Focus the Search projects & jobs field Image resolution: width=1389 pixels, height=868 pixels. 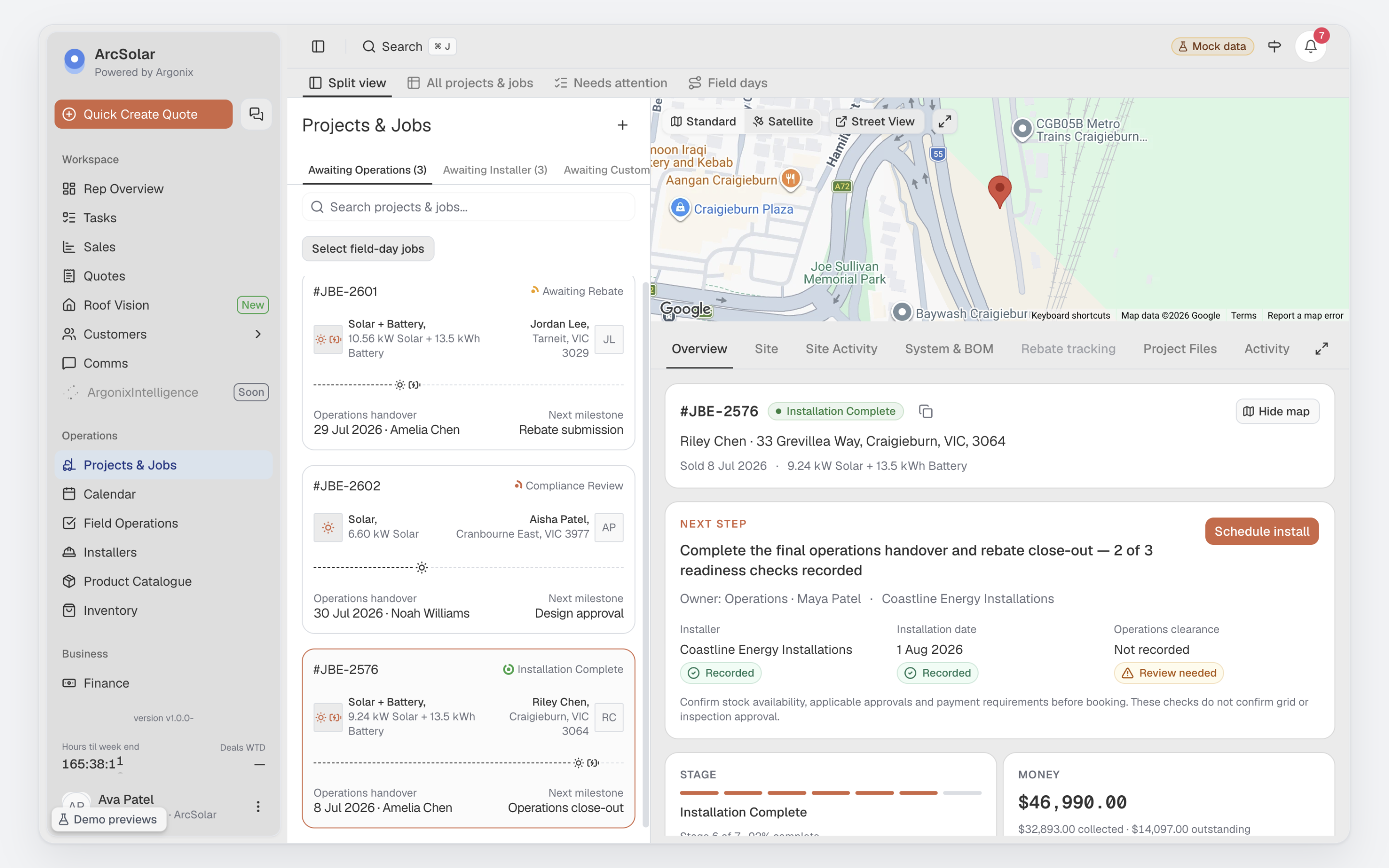pyautogui.click(x=468, y=207)
